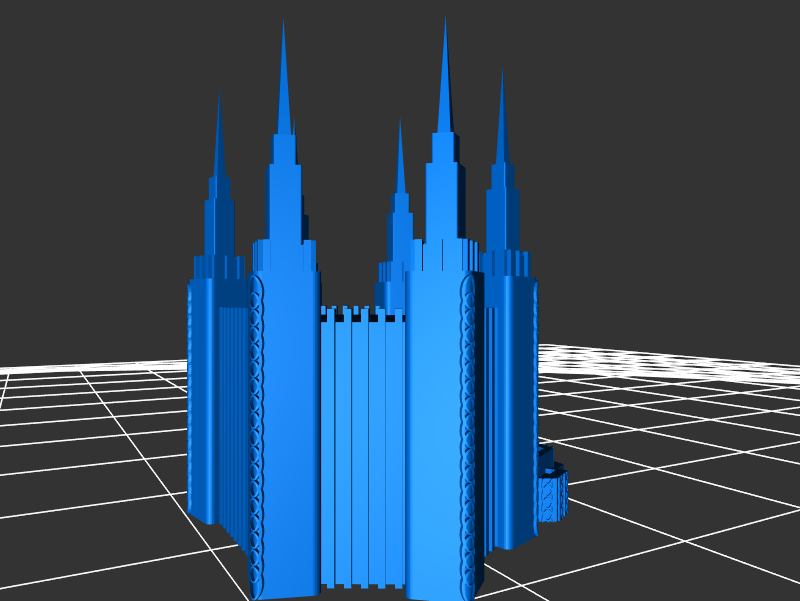Click the chain ornament on front-right tower
The width and height of the screenshot is (800, 601).
tap(467, 430)
